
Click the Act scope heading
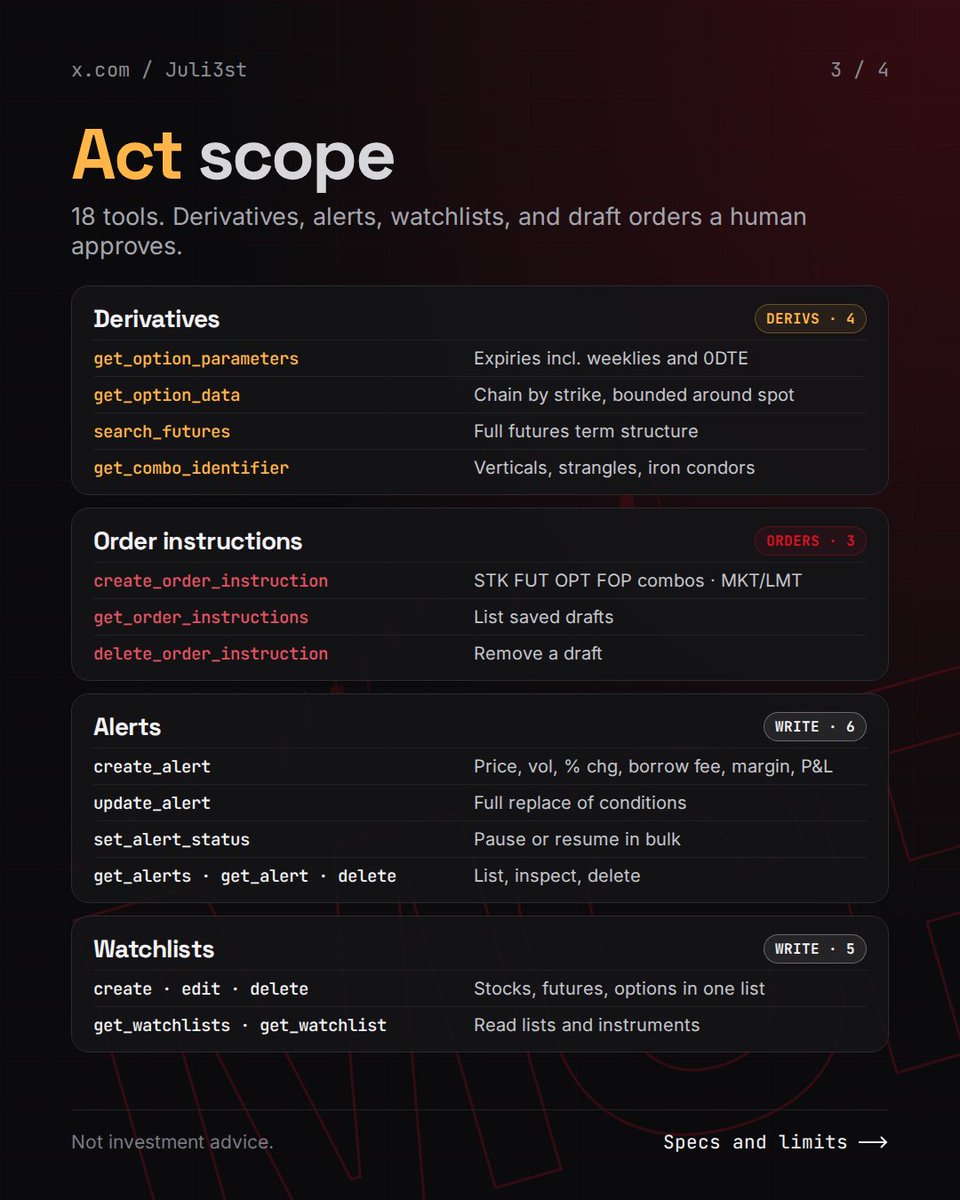tap(233, 155)
